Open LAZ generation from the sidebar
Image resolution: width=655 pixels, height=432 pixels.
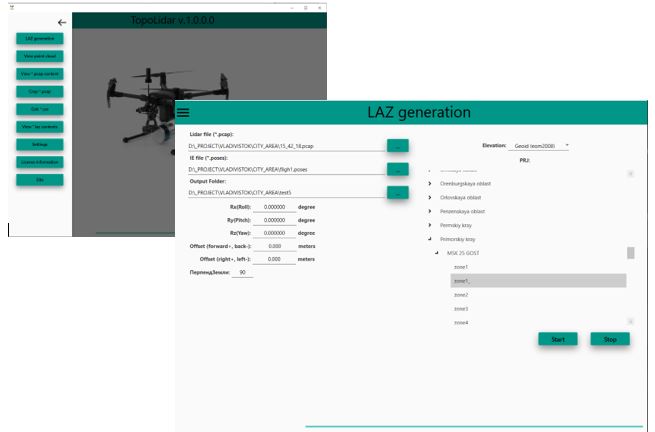click(x=40, y=38)
